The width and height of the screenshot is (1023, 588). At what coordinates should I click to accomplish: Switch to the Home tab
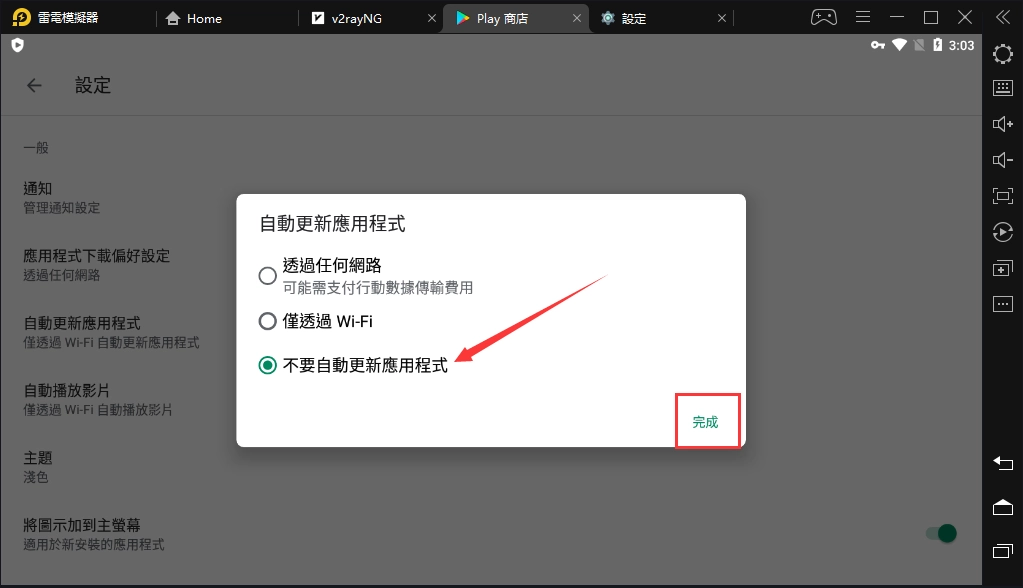pos(194,18)
